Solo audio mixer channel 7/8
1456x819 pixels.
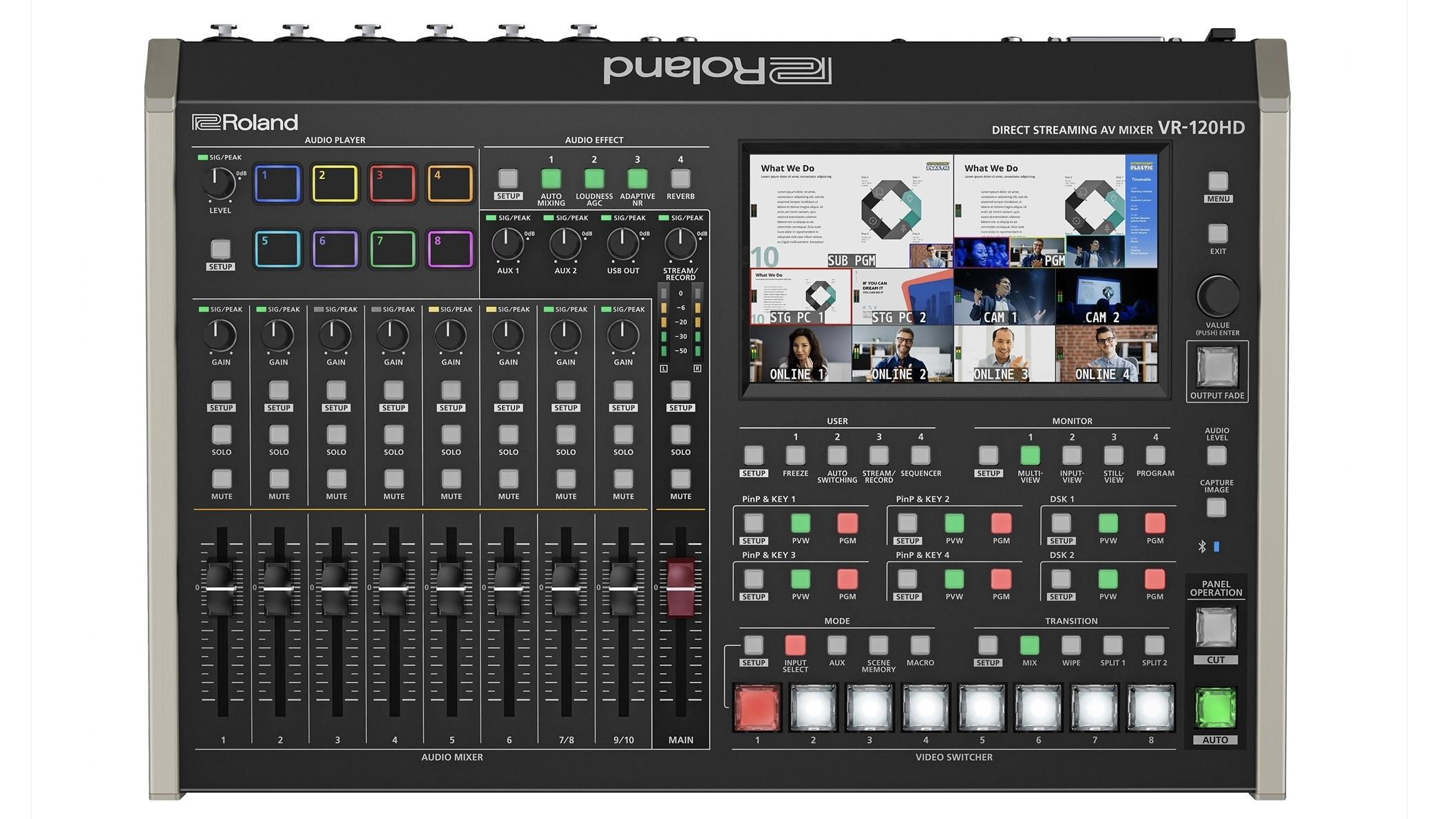[x=566, y=434]
